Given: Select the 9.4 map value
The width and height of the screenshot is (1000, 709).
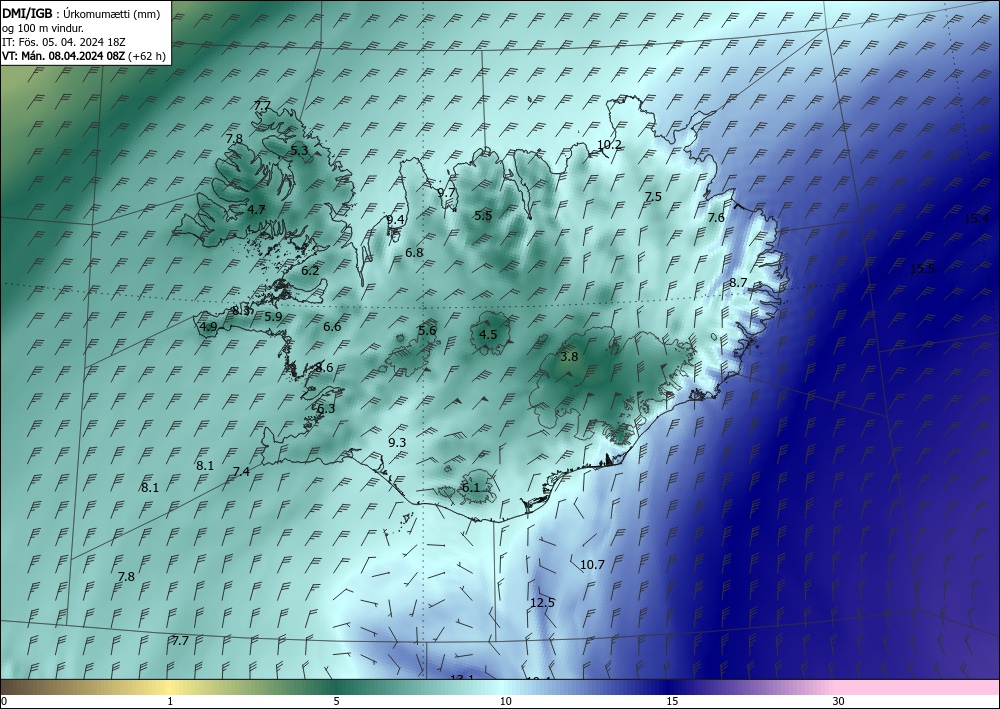Looking at the screenshot, I should click(395, 219).
